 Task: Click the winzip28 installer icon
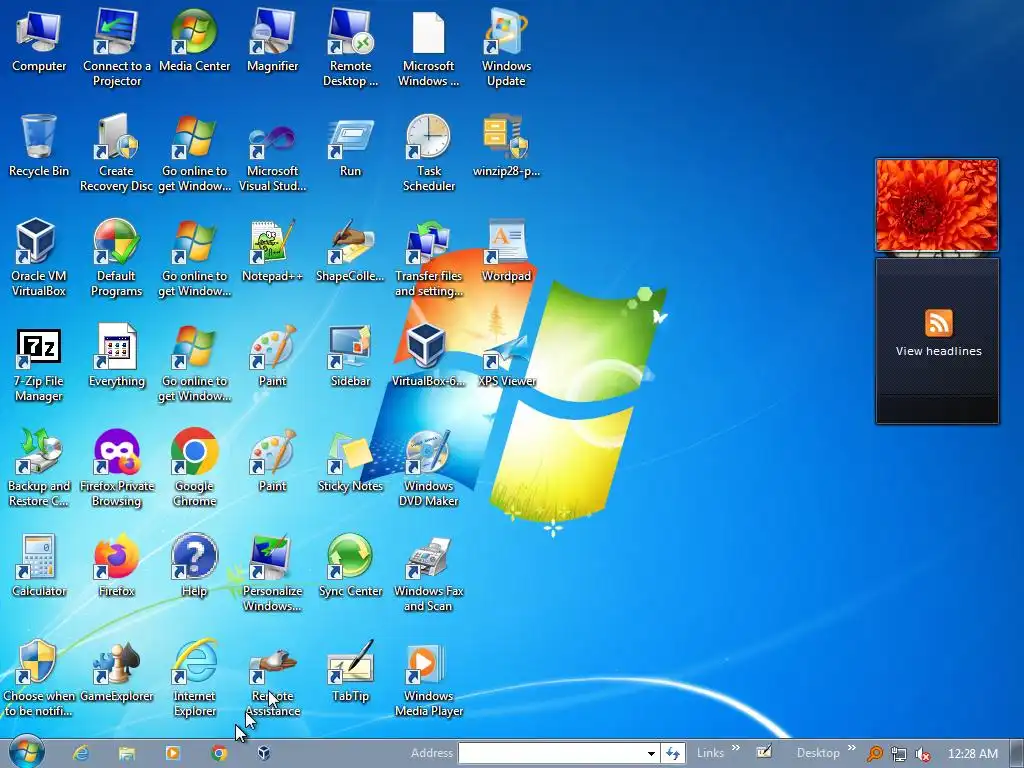pos(506,146)
